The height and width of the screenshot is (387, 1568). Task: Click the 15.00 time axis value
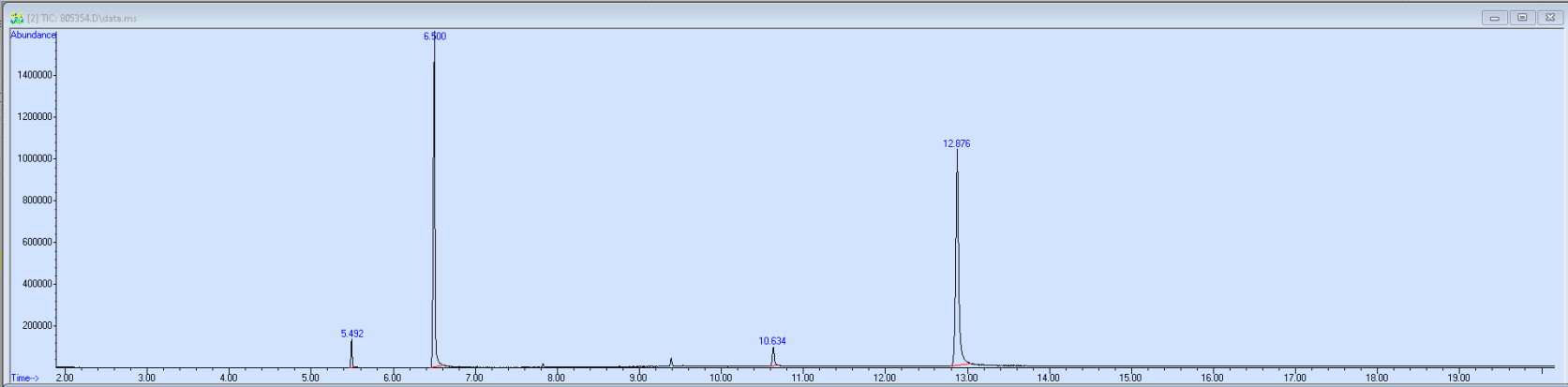point(1130,378)
